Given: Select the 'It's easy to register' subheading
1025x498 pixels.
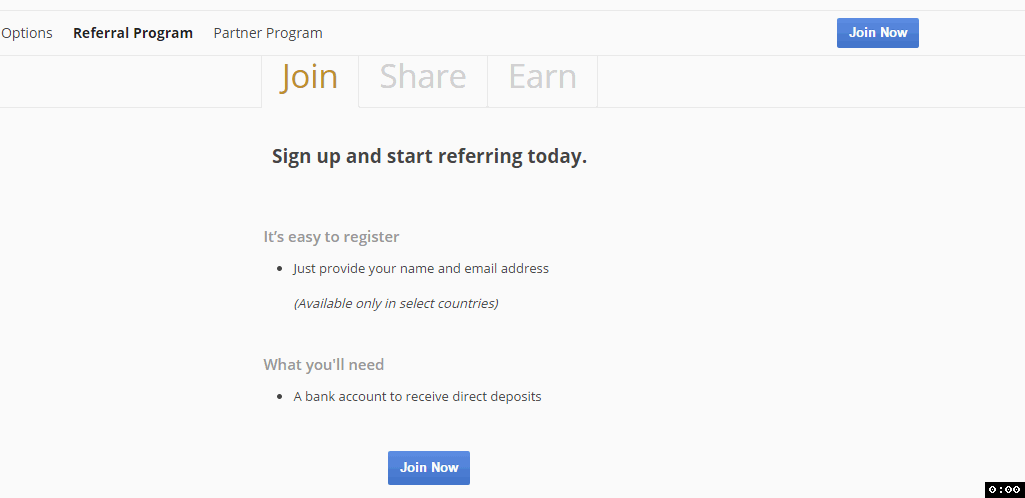Looking at the screenshot, I should (x=331, y=237).
